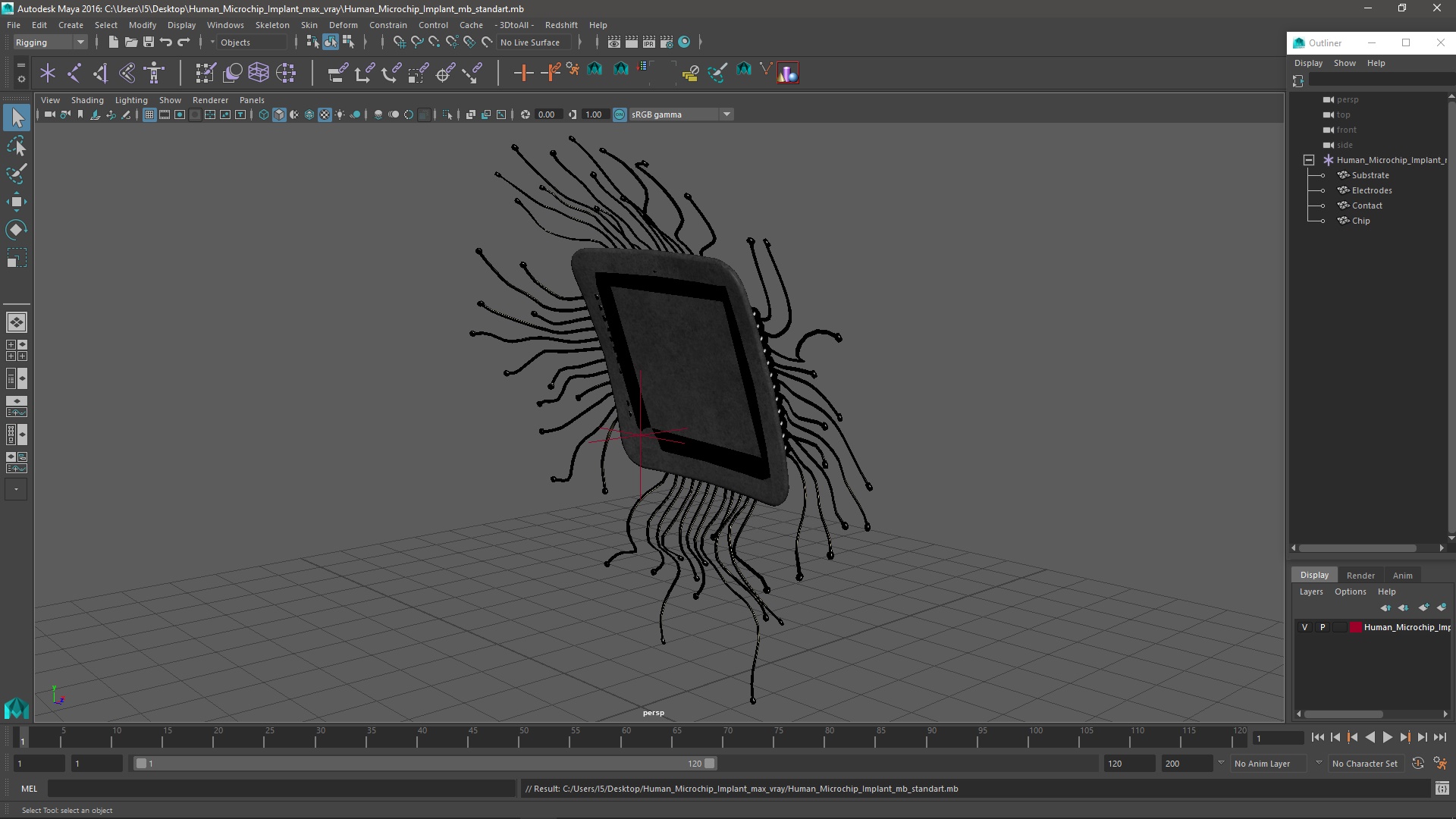Image resolution: width=1456 pixels, height=819 pixels.
Task: Open the Render Settings clapper icon
Action: click(x=666, y=42)
